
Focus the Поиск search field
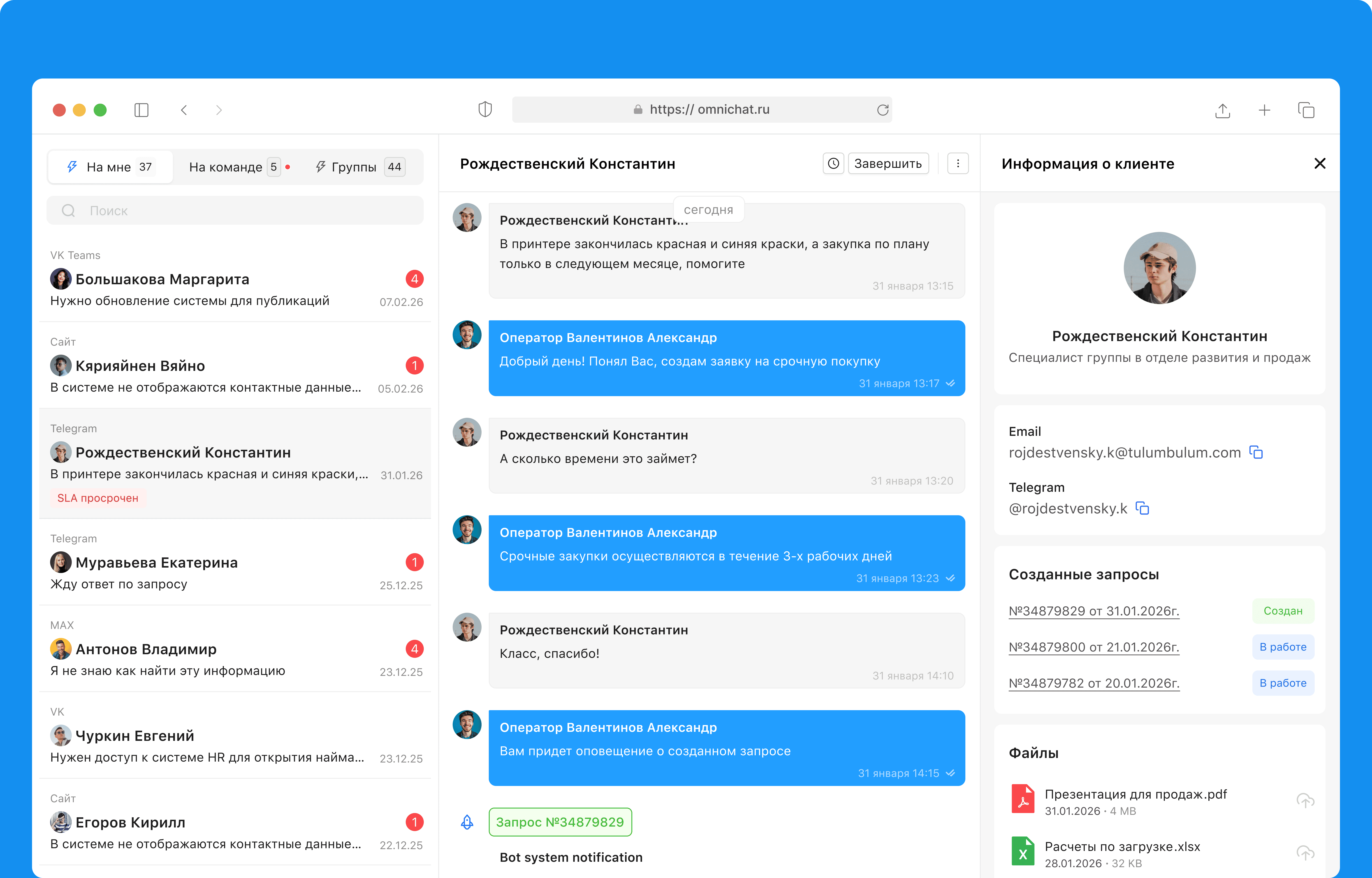point(235,210)
